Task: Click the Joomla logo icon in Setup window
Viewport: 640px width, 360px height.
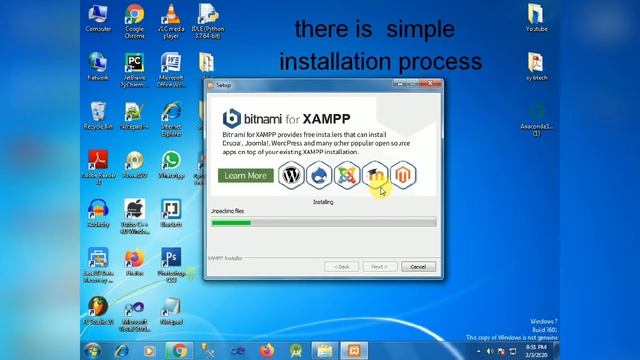Action: click(x=347, y=175)
